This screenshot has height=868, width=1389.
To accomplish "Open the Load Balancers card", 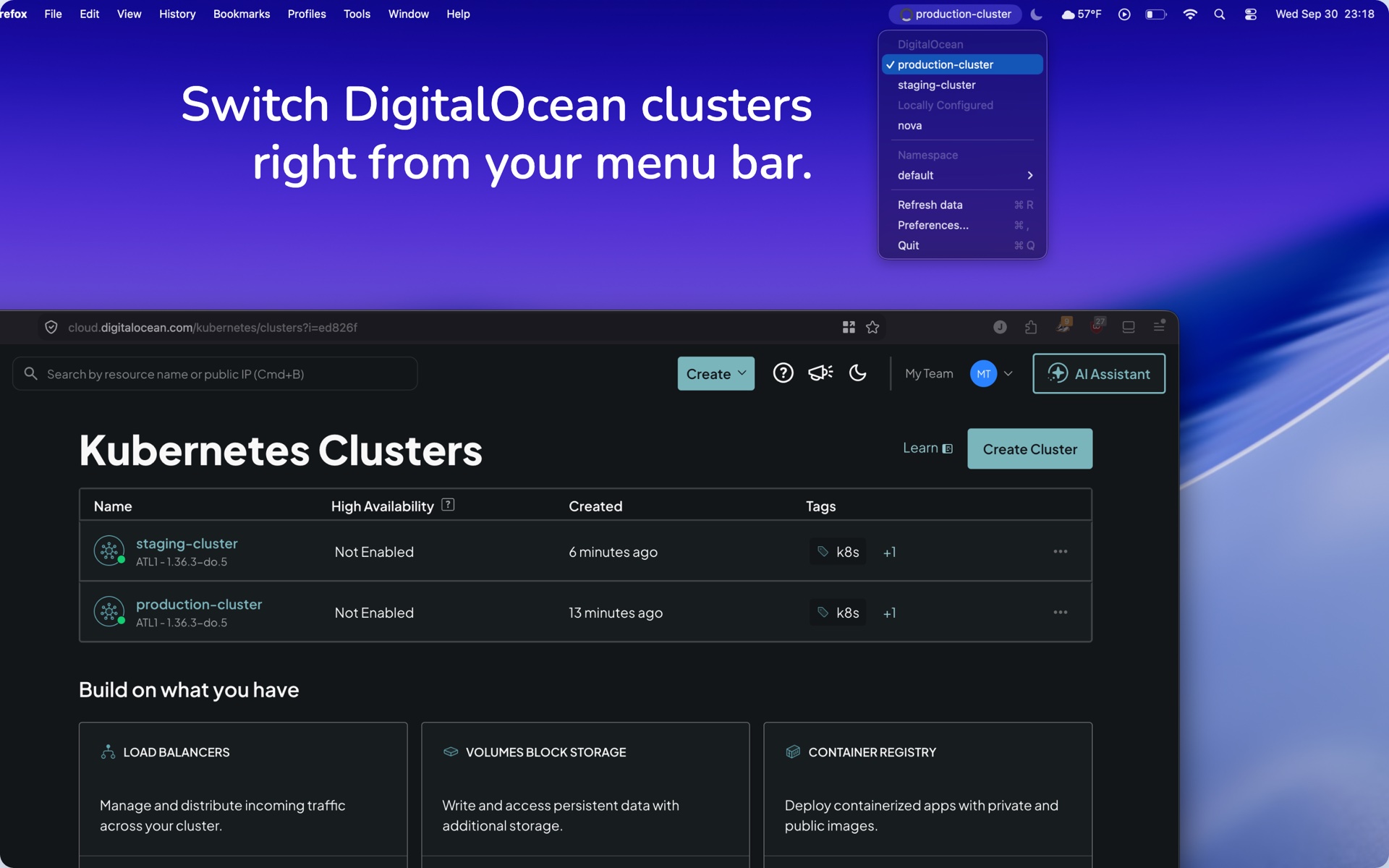I will 243,794.
